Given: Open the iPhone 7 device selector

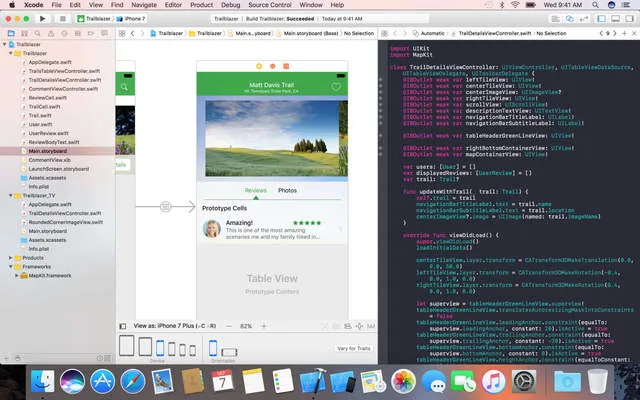Looking at the screenshot, I should pyautogui.click(x=131, y=19).
